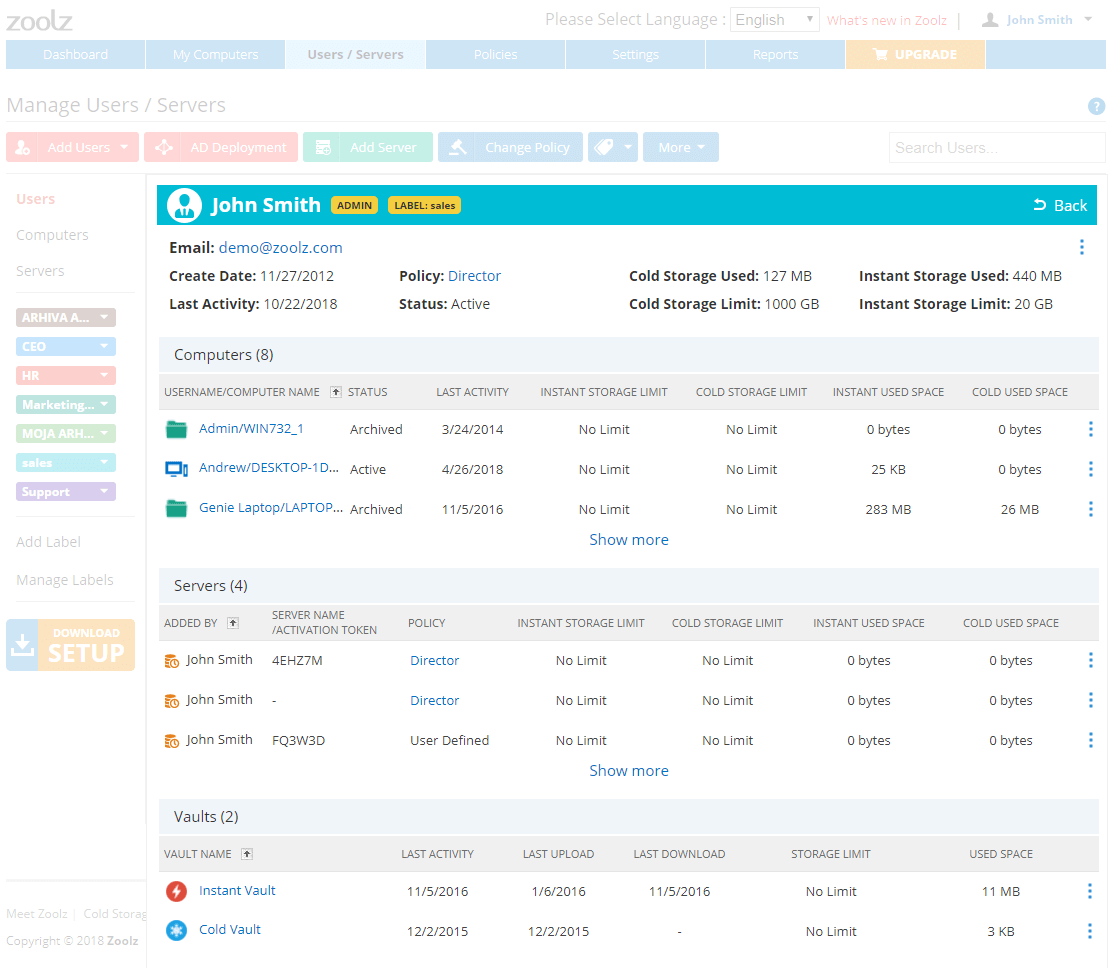
Task: Open options menu for server 4EHZ7M
Action: point(1090,660)
